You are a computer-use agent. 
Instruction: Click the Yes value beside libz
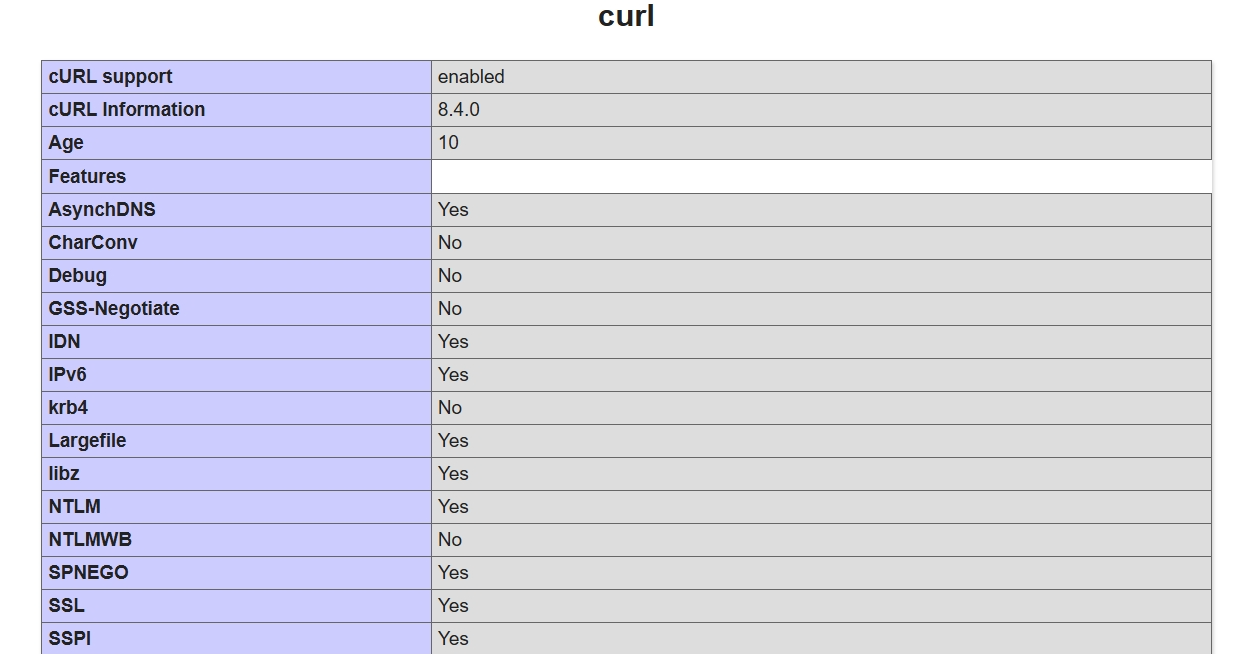tap(453, 474)
